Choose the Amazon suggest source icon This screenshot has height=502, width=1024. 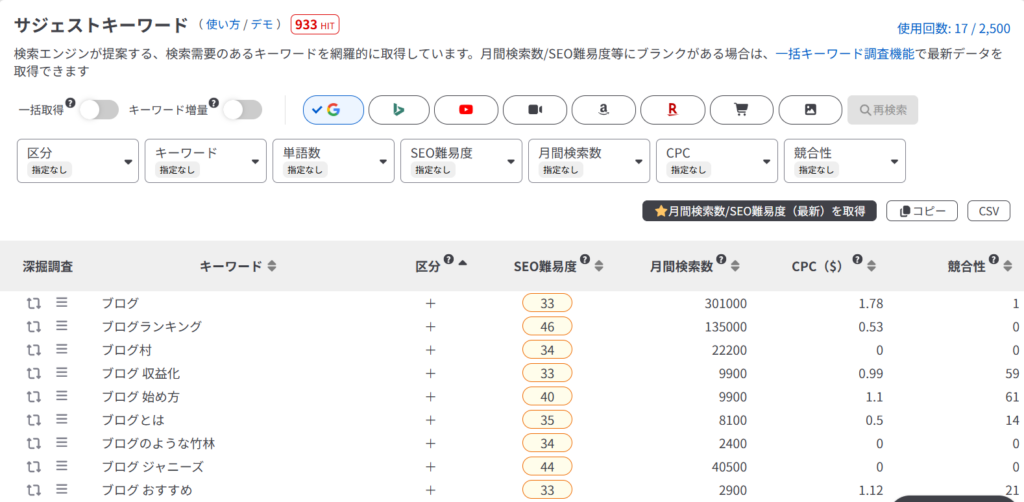pyautogui.click(x=603, y=110)
